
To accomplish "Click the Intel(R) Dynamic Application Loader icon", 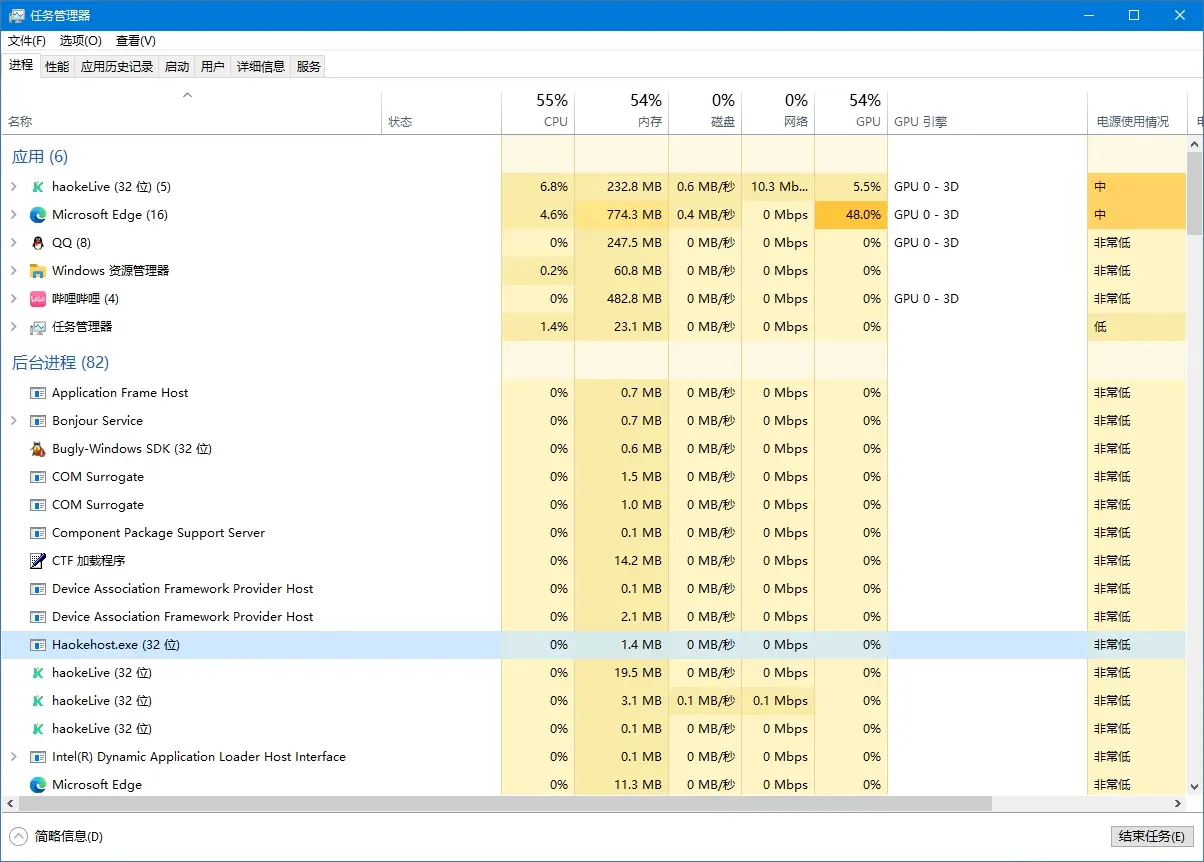I will point(38,757).
